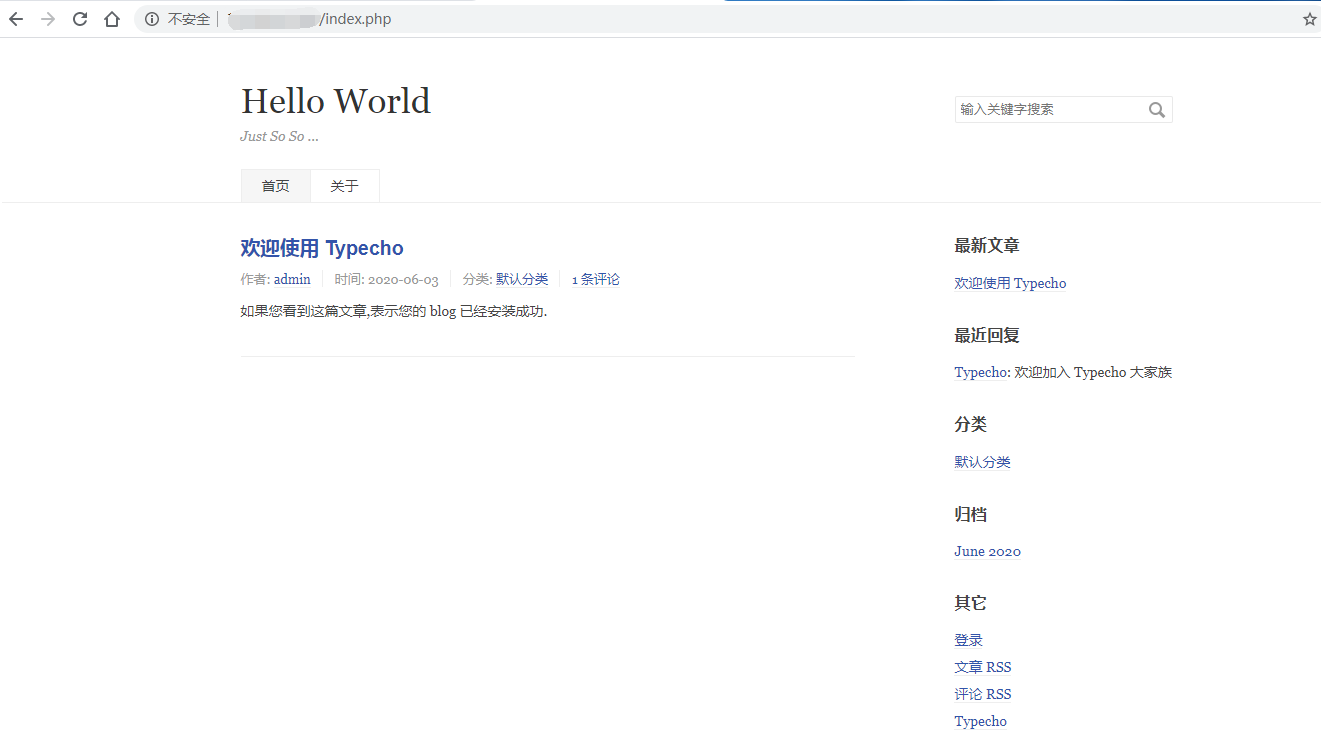Click the search magnifier icon
Viewport: 1321px width, 753px height.
[x=1157, y=110]
